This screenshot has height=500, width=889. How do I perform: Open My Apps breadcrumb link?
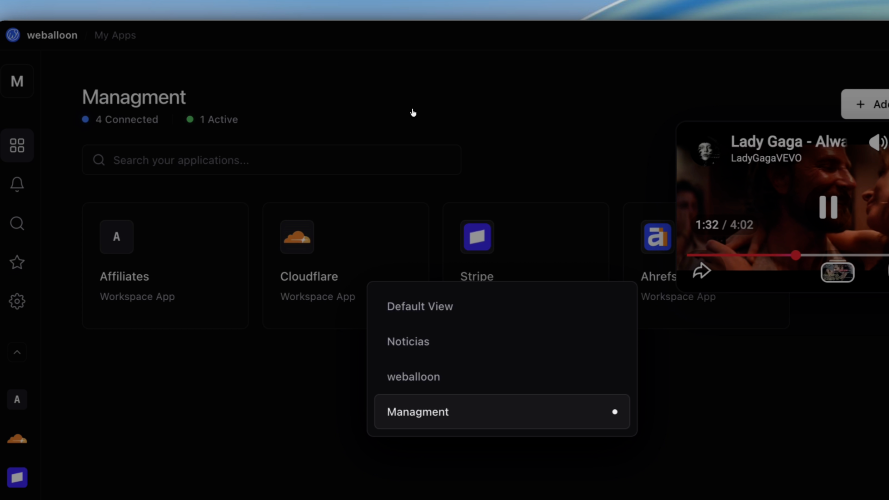tap(115, 35)
